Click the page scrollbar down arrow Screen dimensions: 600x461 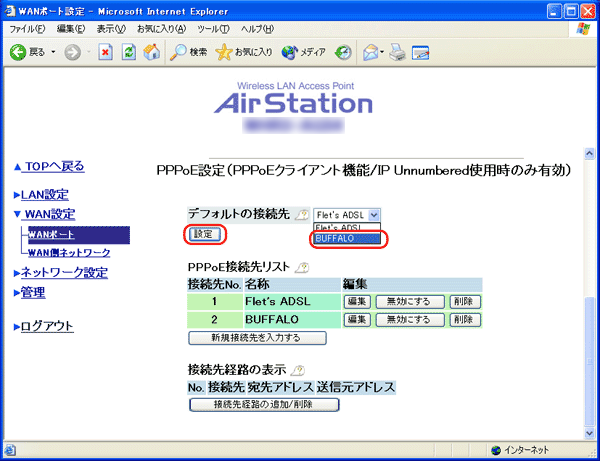[x=589, y=433]
